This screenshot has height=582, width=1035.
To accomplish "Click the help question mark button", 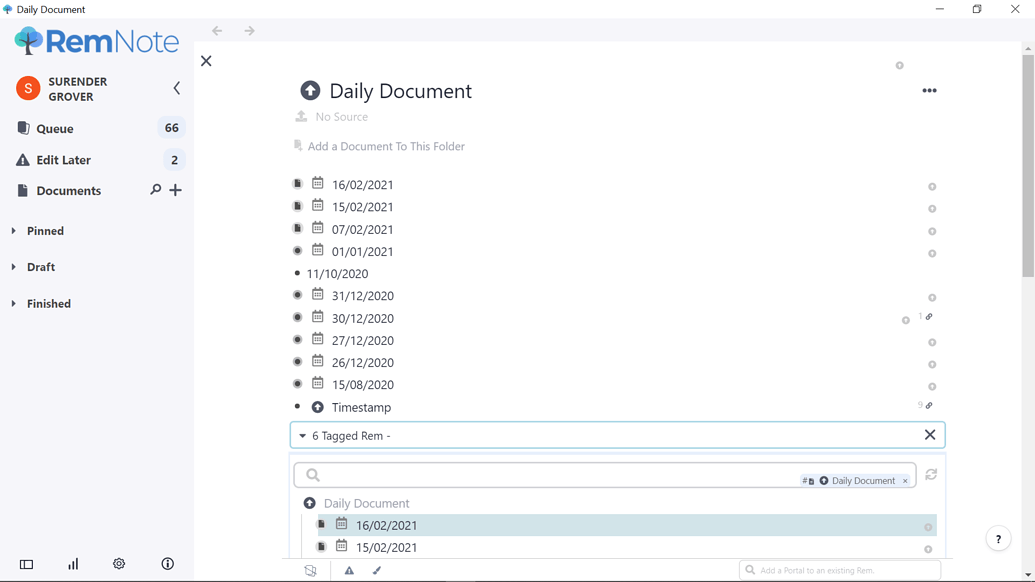I will pos(998,539).
